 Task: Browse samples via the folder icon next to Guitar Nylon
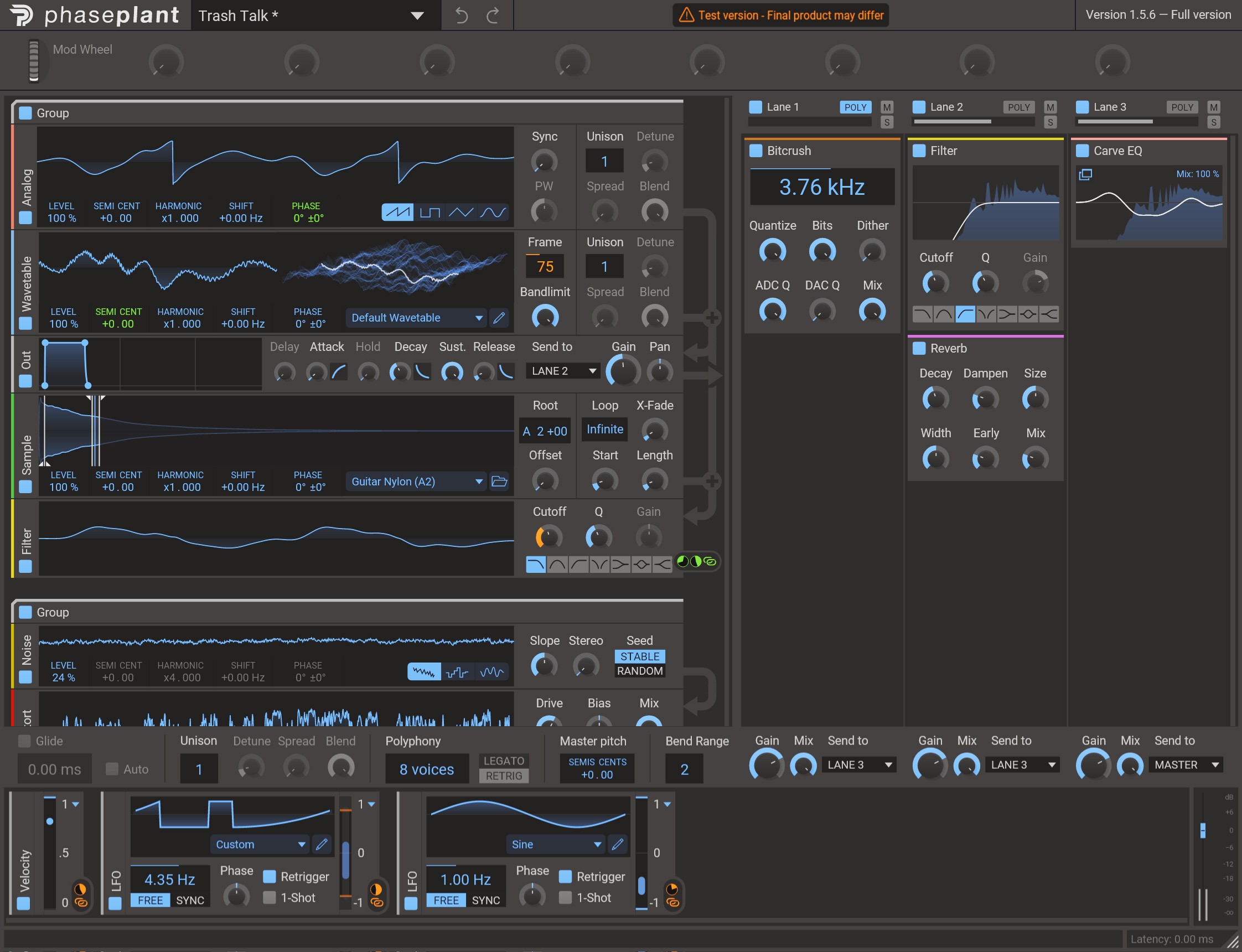pos(499,481)
